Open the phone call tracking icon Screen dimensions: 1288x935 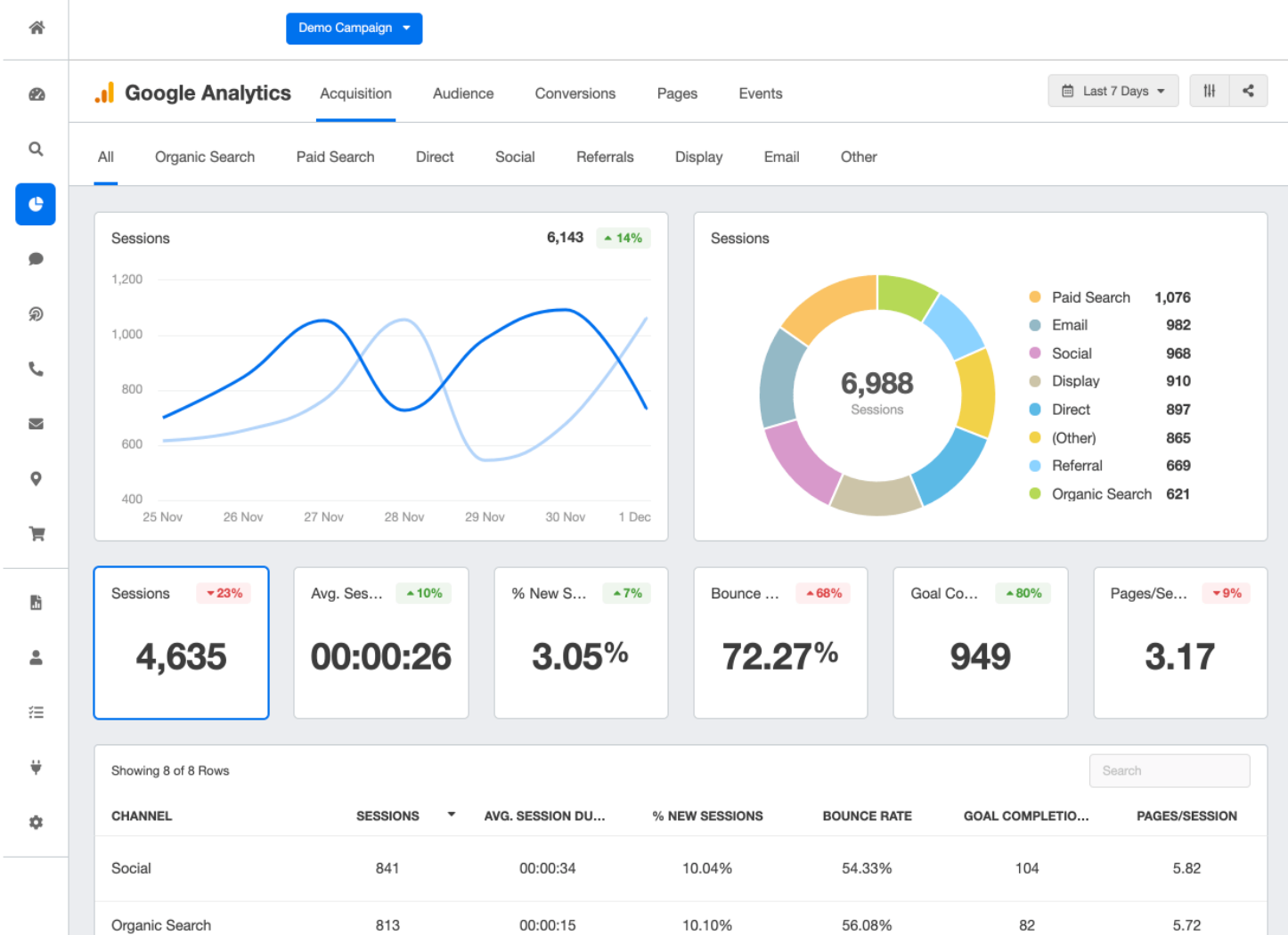pos(37,369)
